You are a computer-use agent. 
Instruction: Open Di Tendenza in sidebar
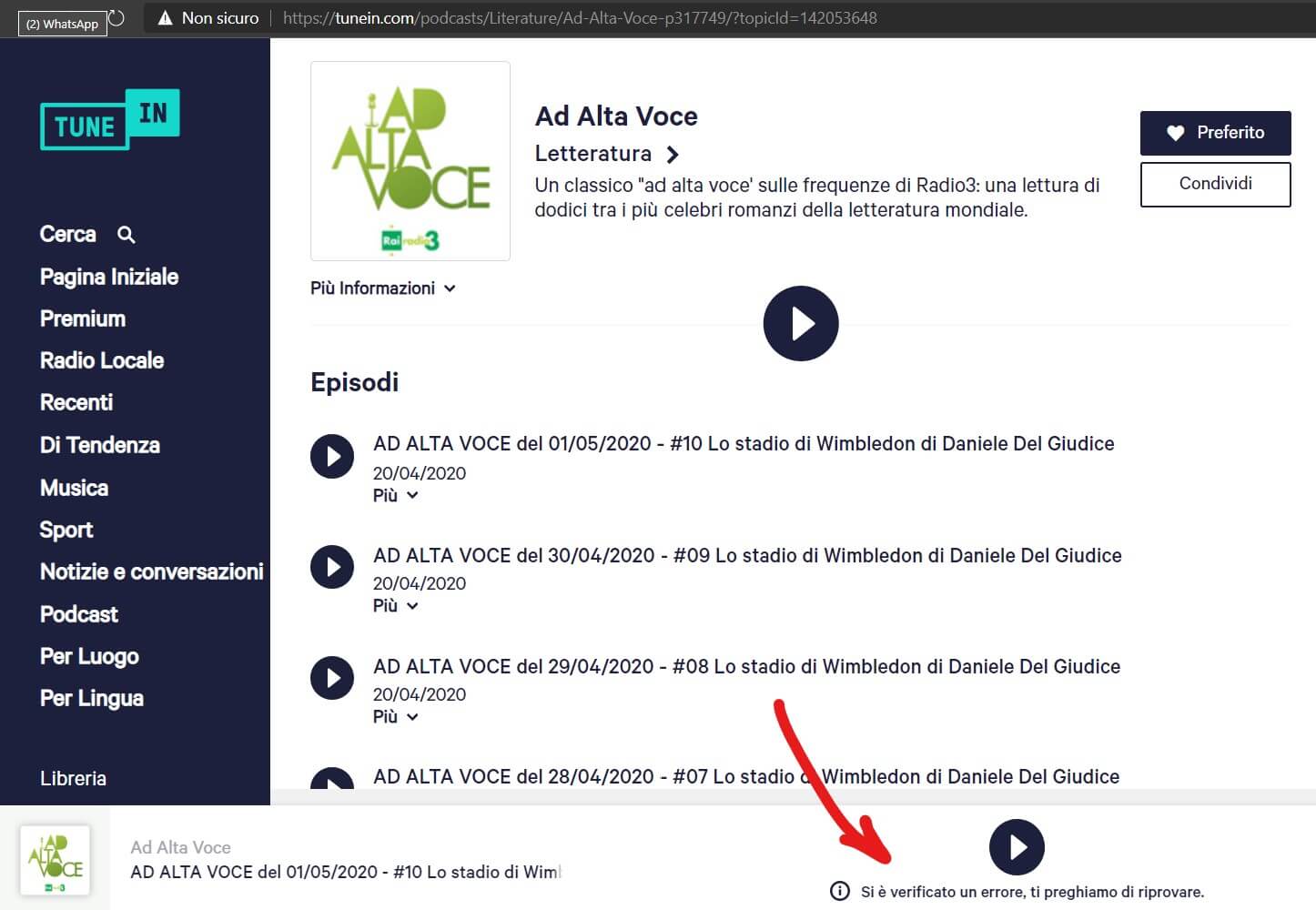[x=100, y=445]
